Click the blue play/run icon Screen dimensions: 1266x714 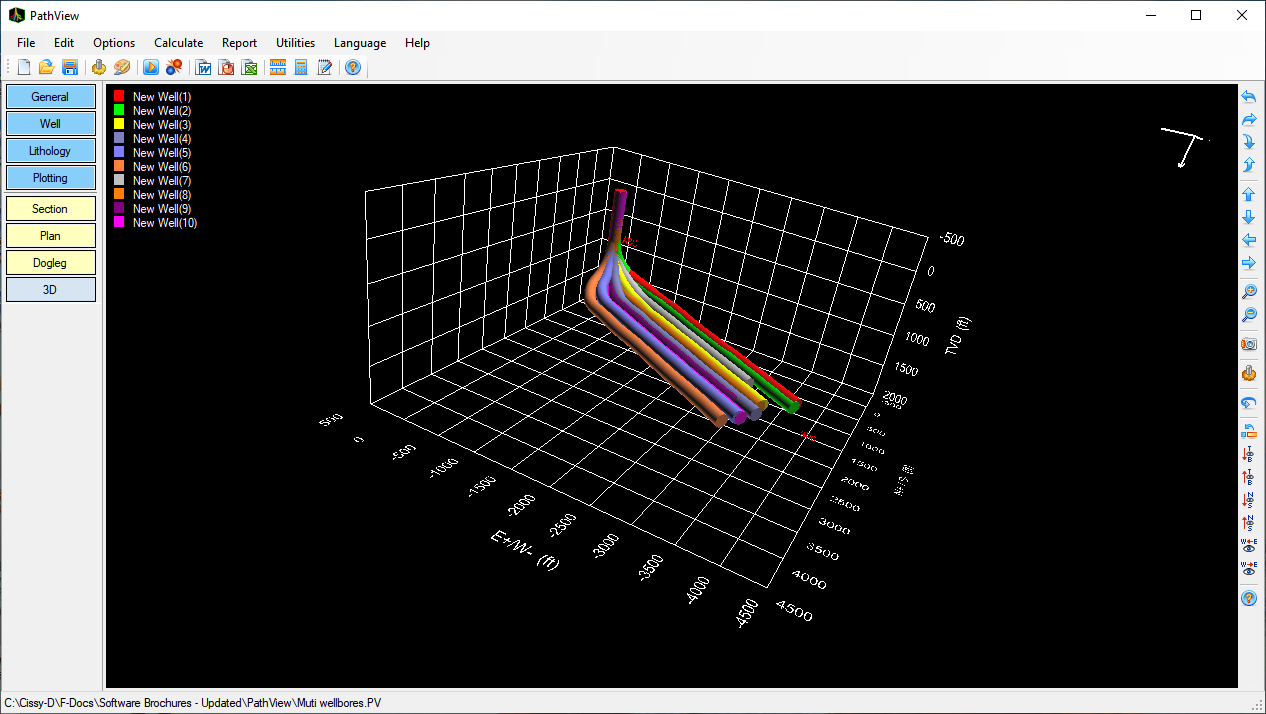(151, 68)
